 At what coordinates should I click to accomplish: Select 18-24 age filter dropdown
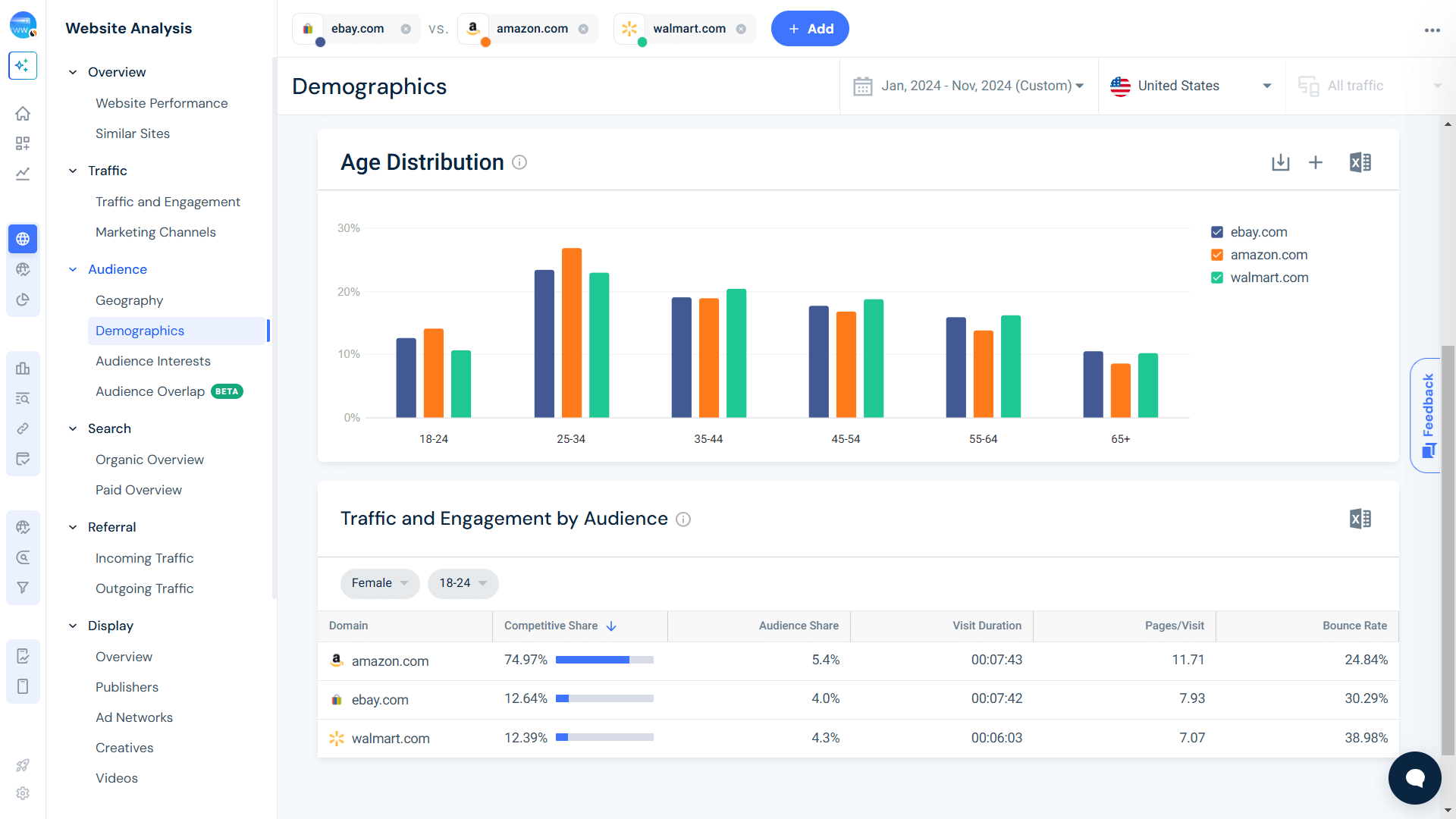point(461,583)
